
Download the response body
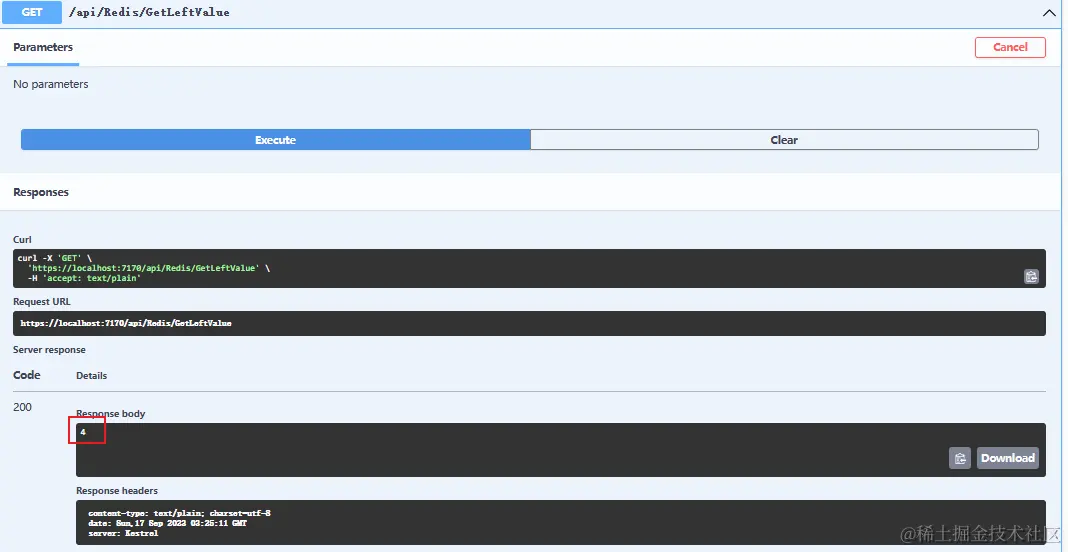click(x=1008, y=458)
